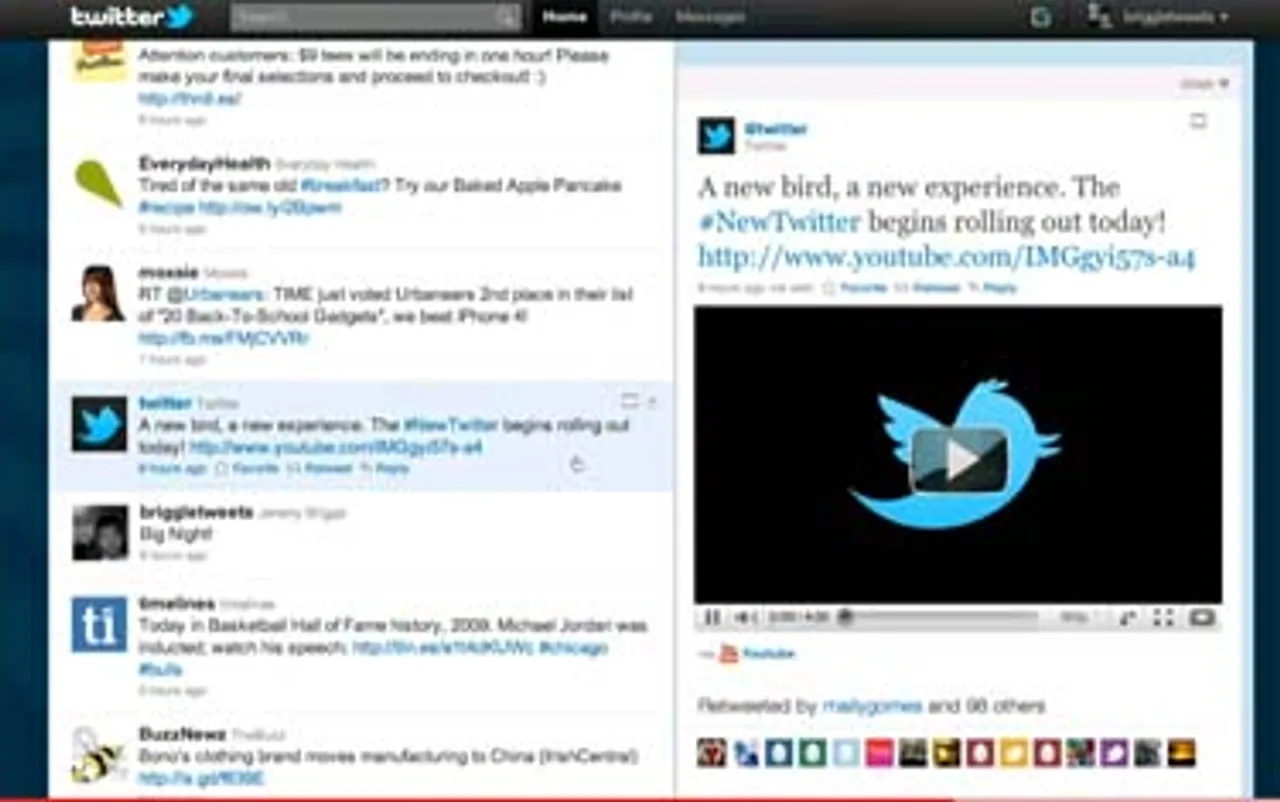Image resolution: width=1280 pixels, height=802 pixels.
Task: Open the briggletweets account dropdown
Action: pos(1159,17)
